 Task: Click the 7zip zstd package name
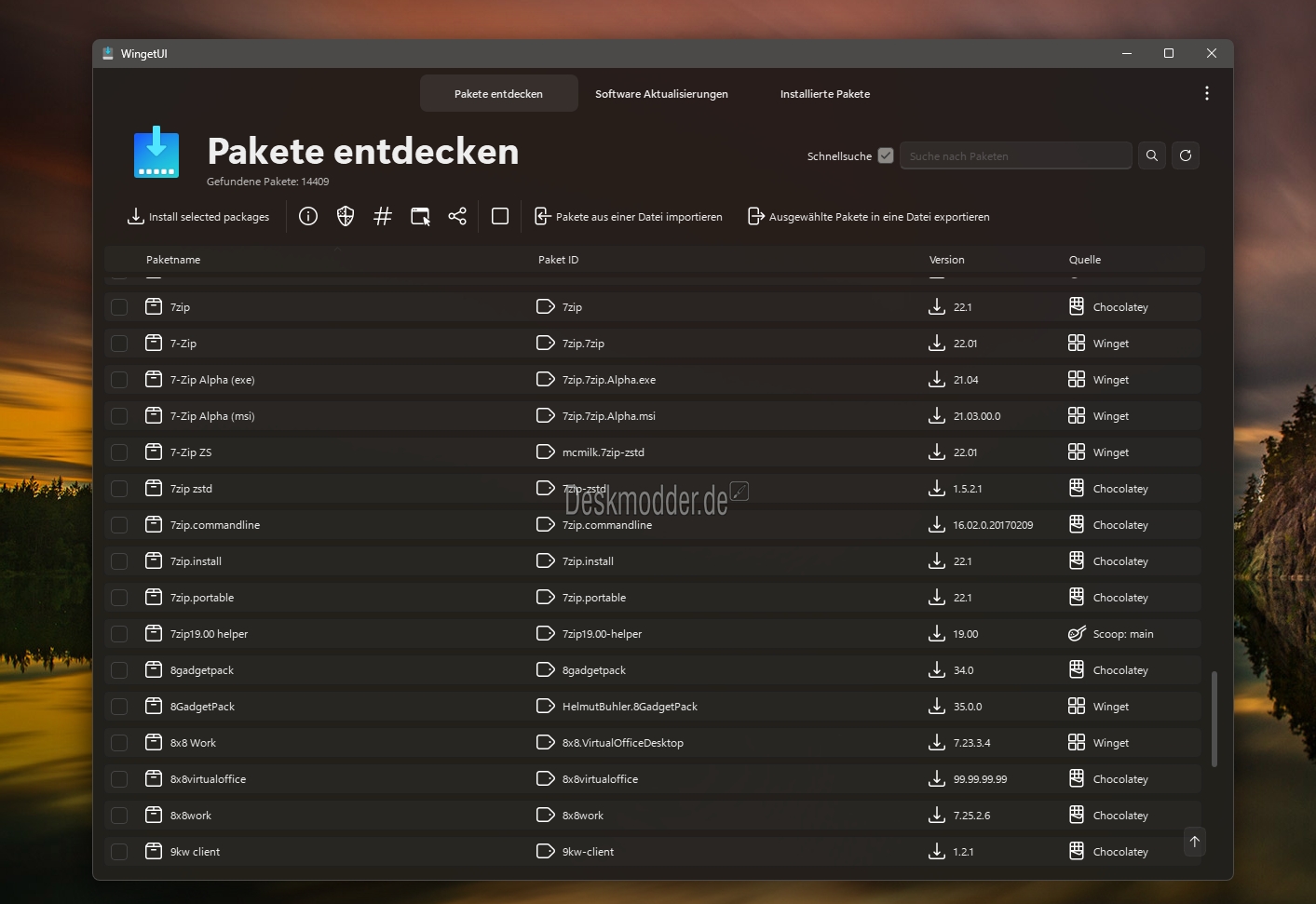[x=191, y=489]
